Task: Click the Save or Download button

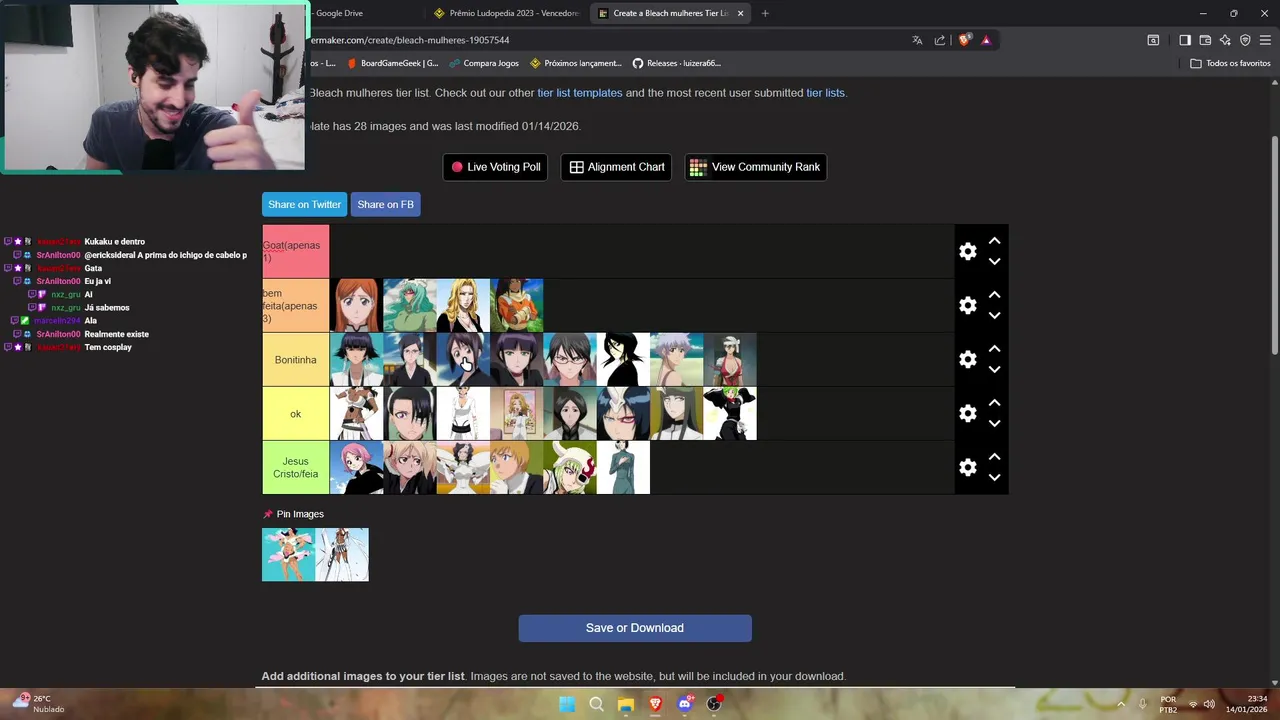Action: (635, 628)
